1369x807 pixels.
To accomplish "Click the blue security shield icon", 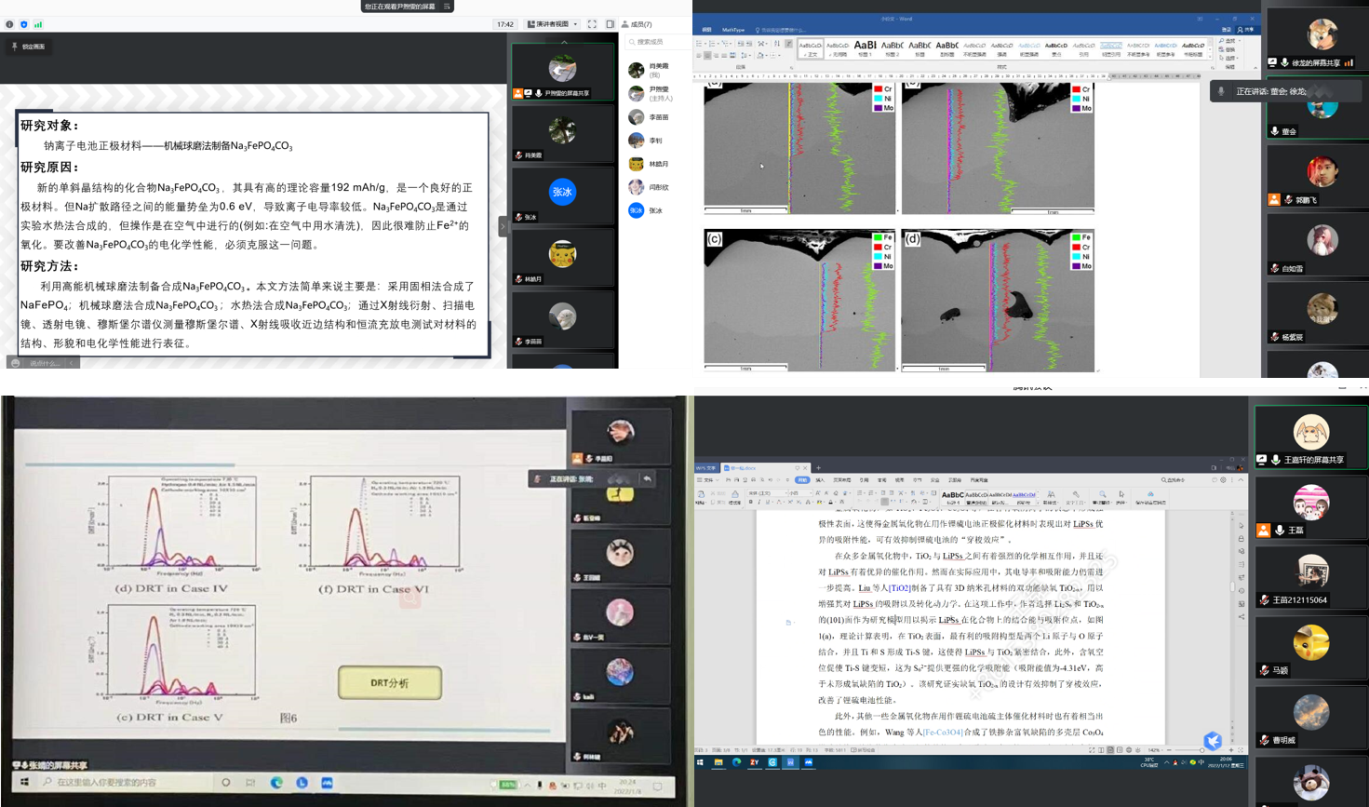I will pos(24,23).
